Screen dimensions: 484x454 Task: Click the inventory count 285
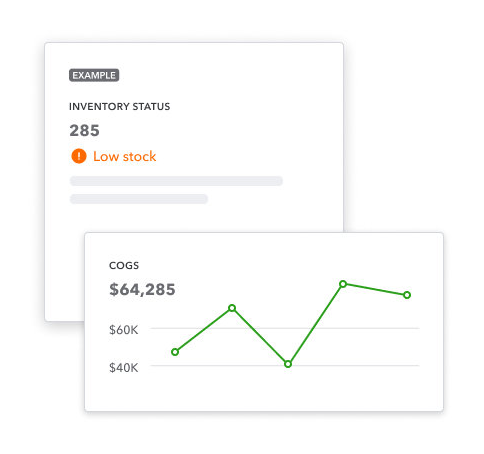coord(84,130)
